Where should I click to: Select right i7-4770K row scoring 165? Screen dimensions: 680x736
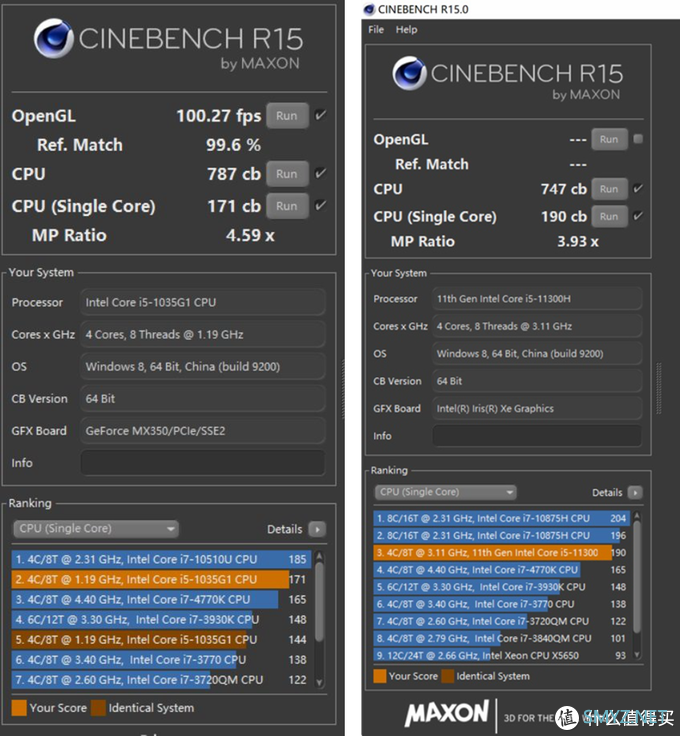pyautogui.click(x=502, y=570)
